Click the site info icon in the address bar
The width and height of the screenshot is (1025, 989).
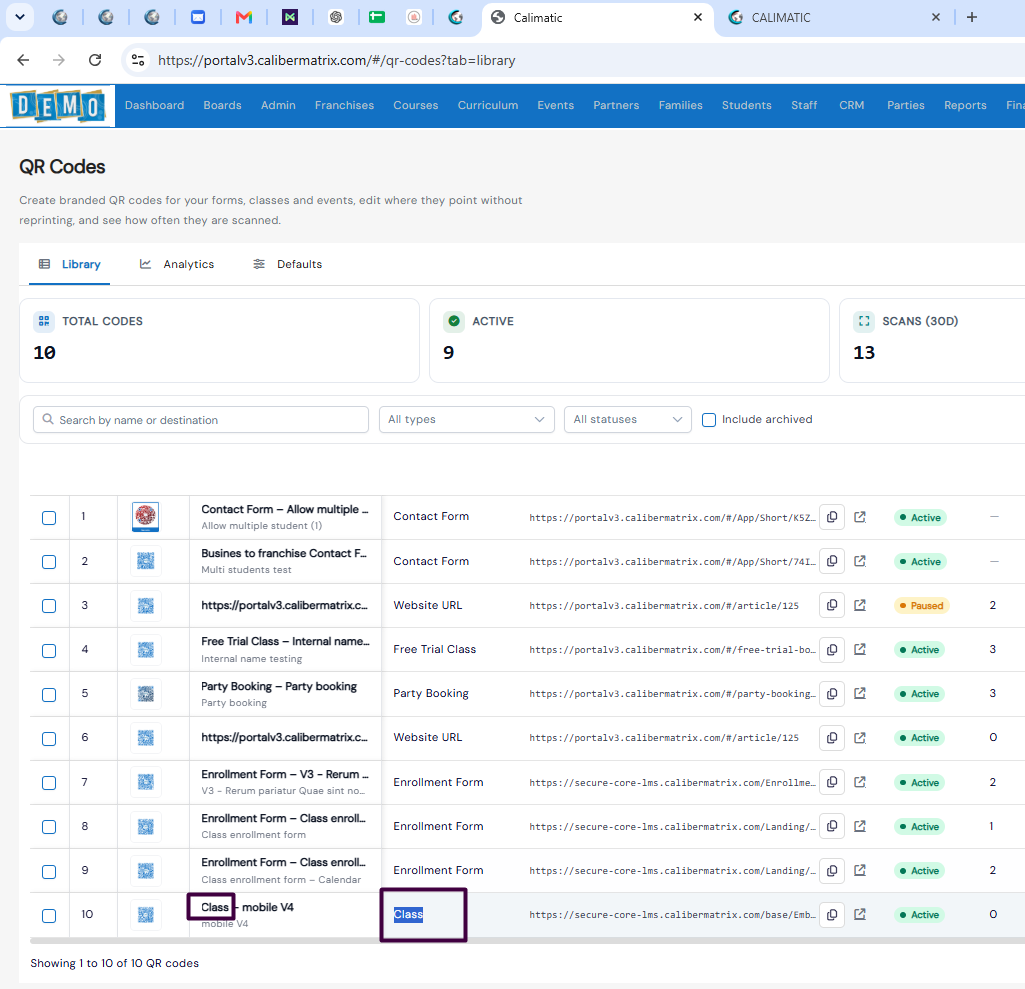click(x=138, y=60)
